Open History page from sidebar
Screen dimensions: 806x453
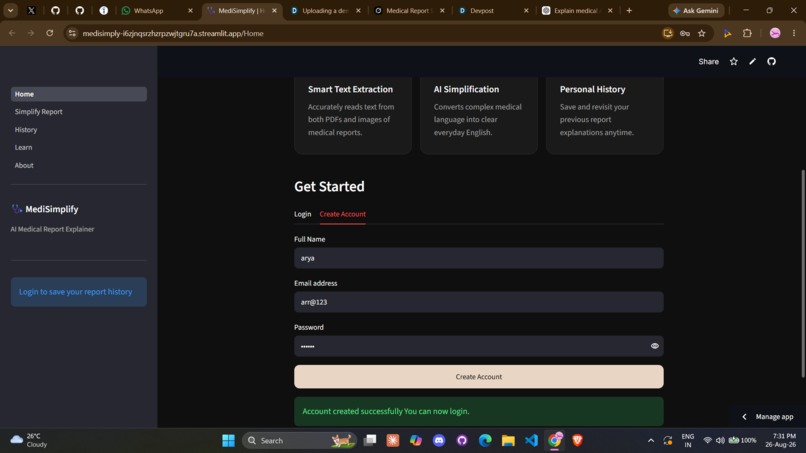click(79, 130)
